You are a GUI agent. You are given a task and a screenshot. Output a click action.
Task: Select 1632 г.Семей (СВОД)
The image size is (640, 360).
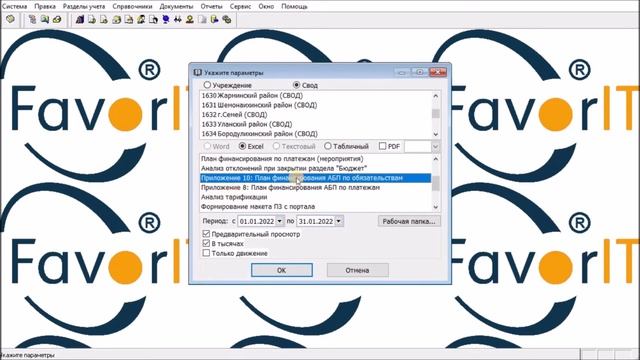[x=316, y=115]
